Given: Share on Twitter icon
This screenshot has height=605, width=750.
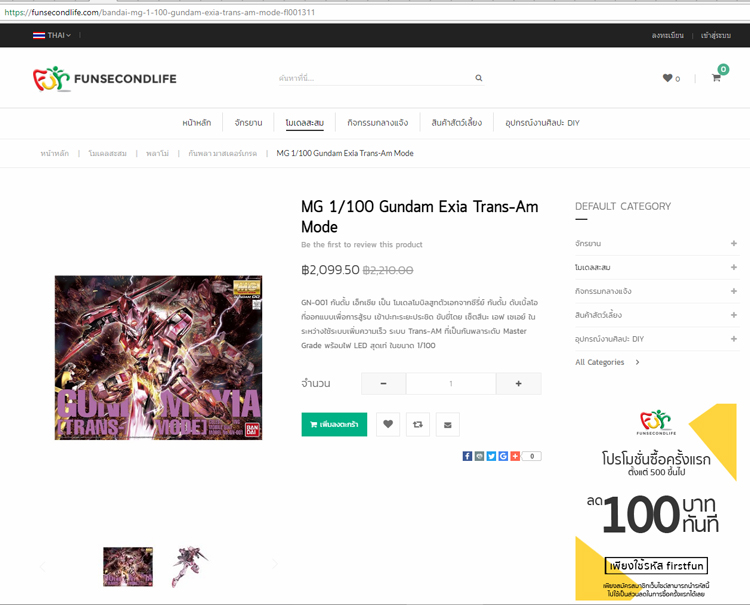Looking at the screenshot, I should pos(491,456).
